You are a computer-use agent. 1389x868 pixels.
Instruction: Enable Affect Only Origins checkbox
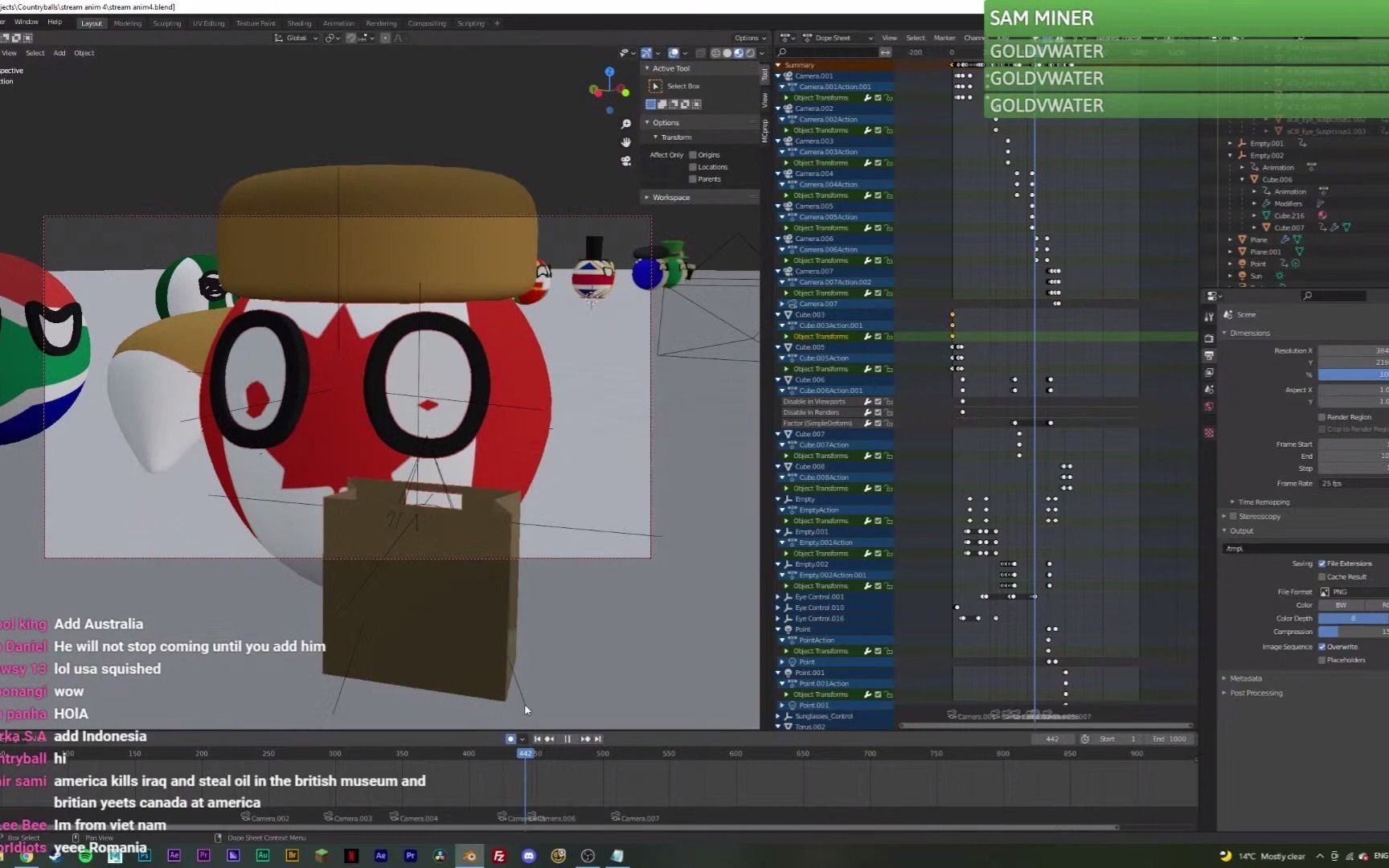(x=693, y=155)
